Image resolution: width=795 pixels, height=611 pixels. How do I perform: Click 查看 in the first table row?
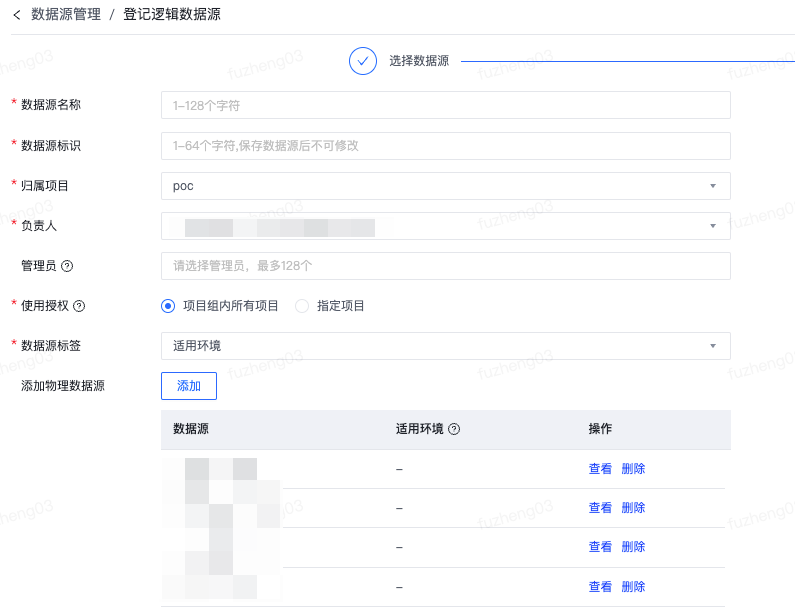[x=600, y=469]
